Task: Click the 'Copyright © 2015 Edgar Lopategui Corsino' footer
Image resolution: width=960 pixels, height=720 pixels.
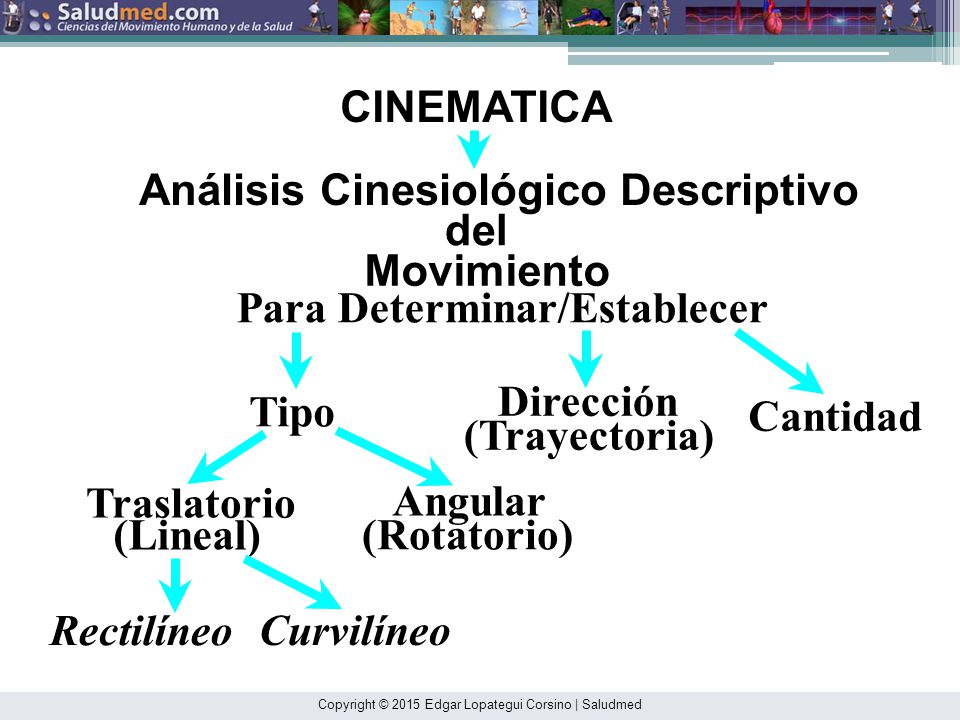Action: [x=444, y=705]
